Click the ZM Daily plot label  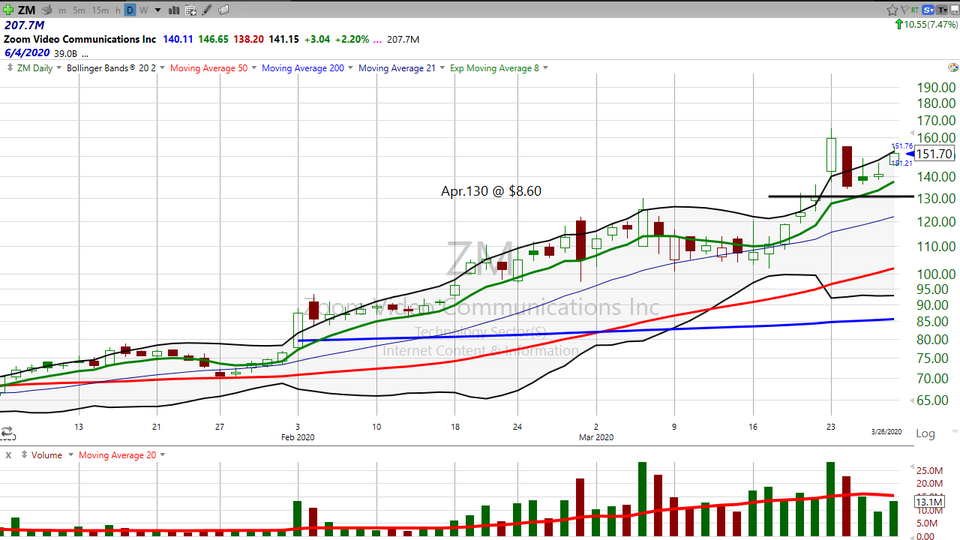click(35, 68)
